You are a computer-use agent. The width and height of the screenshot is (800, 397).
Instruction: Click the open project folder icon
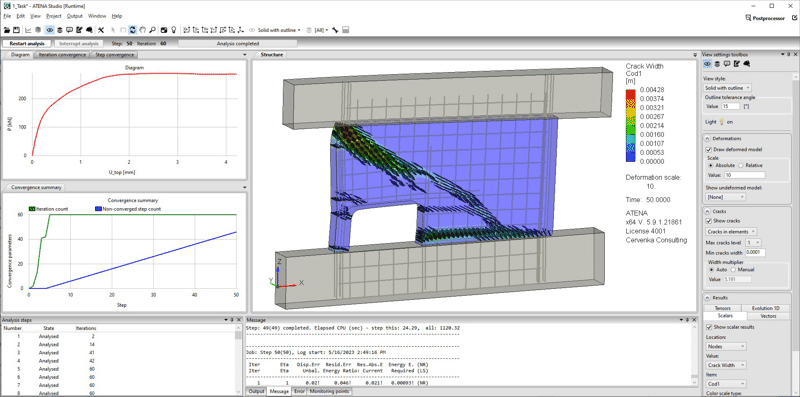(x=7, y=30)
